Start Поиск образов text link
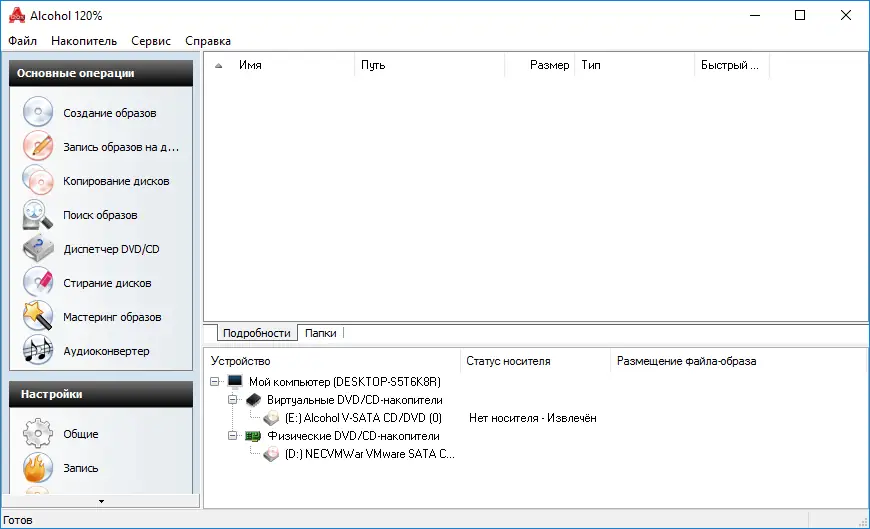The height and width of the screenshot is (529, 870). pyautogui.click(x=100, y=215)
